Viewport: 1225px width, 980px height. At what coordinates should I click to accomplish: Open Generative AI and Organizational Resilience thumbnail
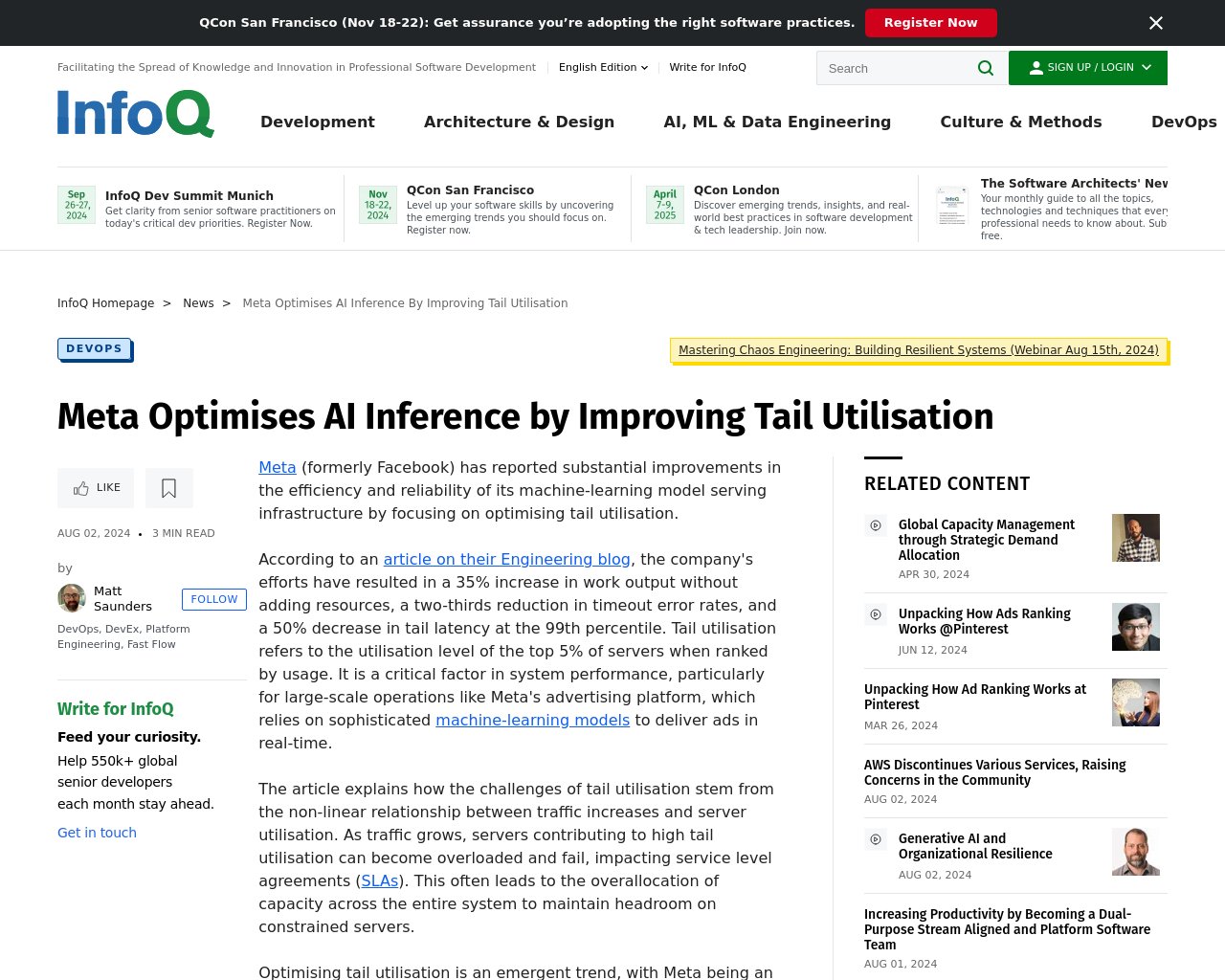click(1136, 852)
